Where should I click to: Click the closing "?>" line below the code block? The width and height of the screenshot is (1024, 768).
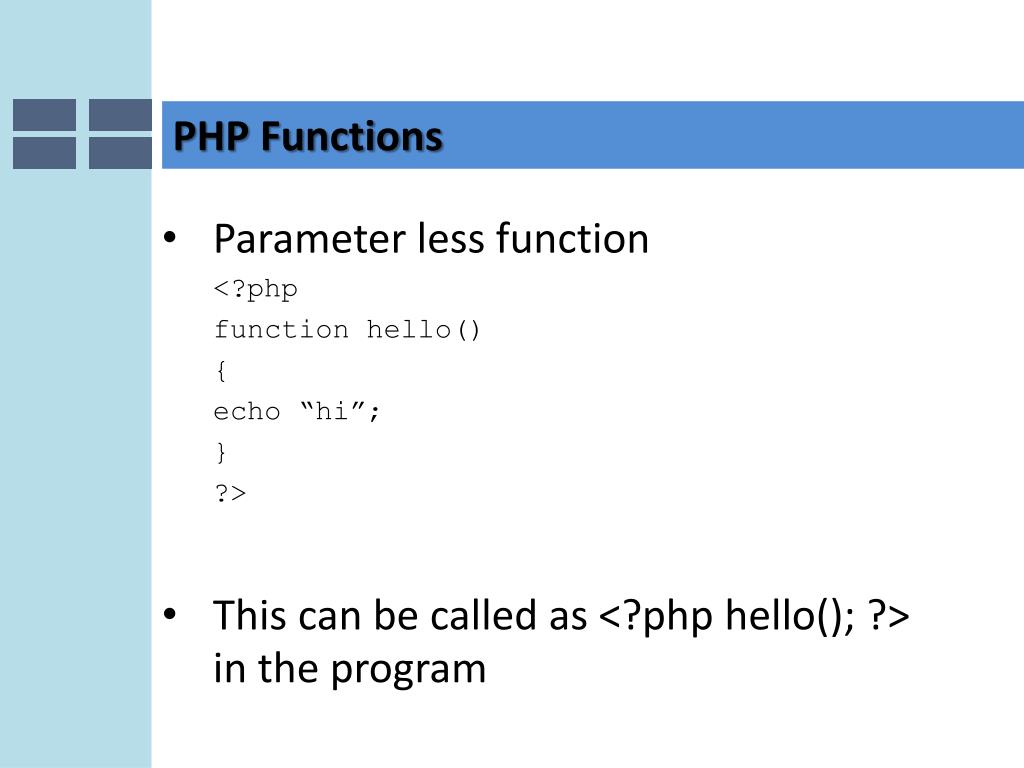(x=231, y=493)
